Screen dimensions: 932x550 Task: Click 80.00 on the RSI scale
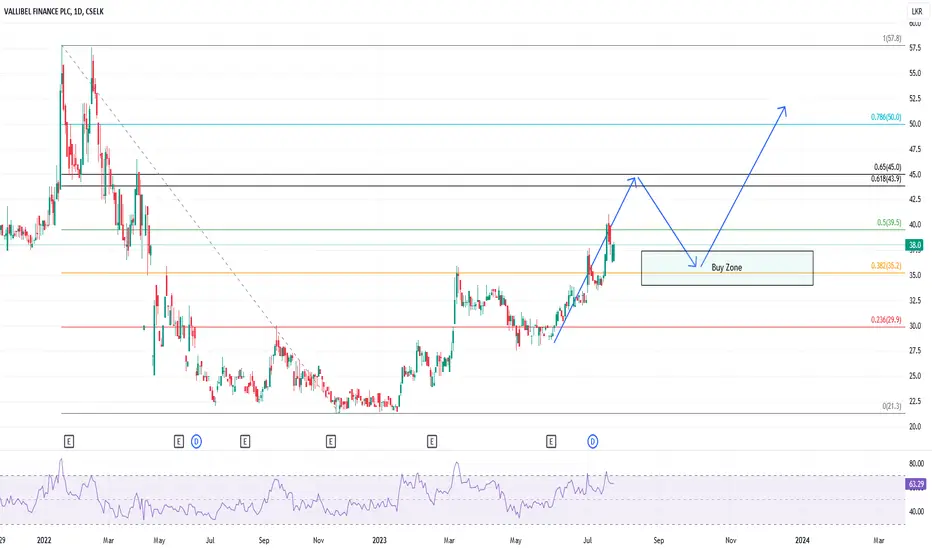916,464
